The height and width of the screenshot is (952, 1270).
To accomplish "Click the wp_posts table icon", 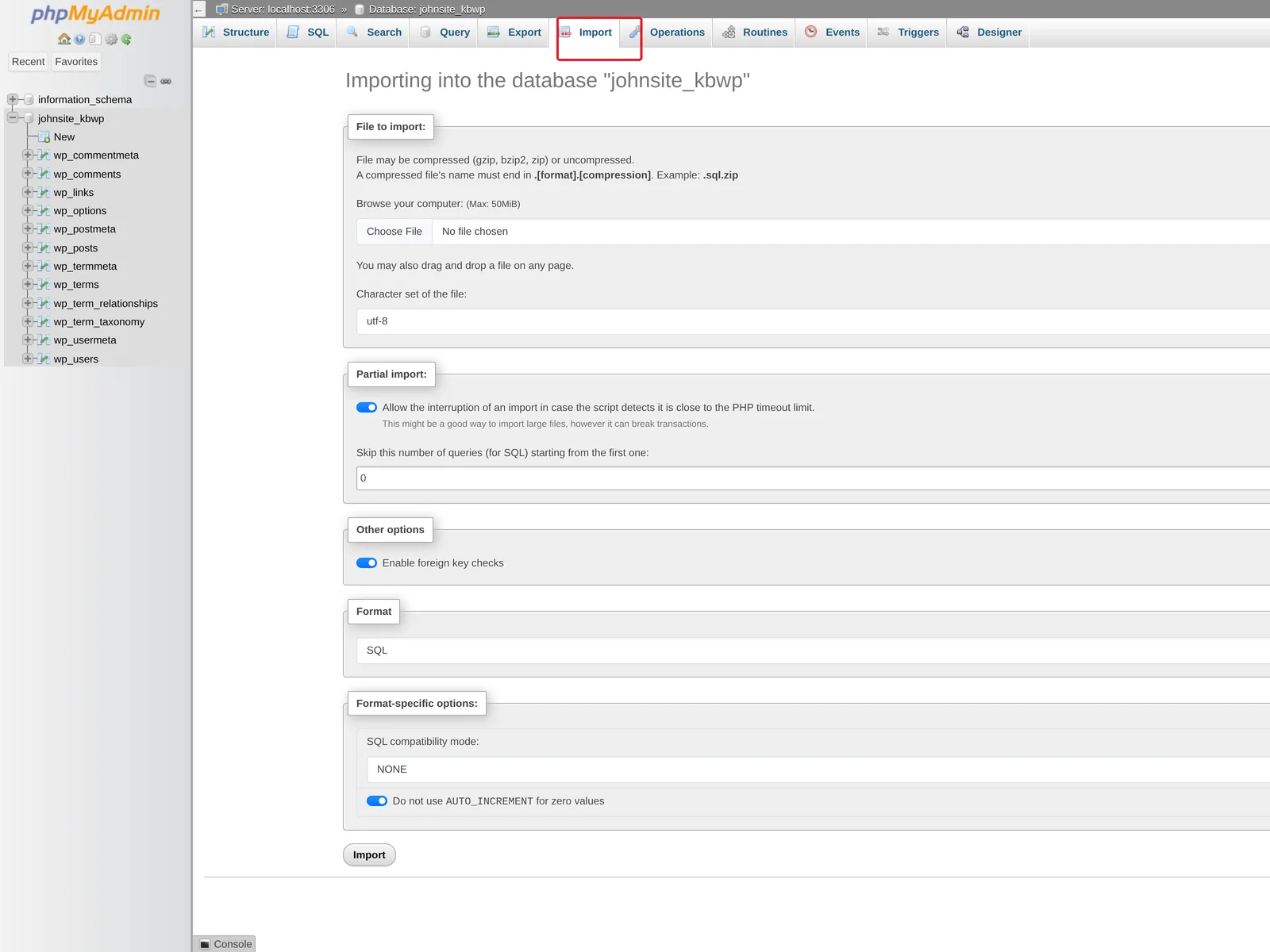I will pyautogui.click(x=44, y=248).
